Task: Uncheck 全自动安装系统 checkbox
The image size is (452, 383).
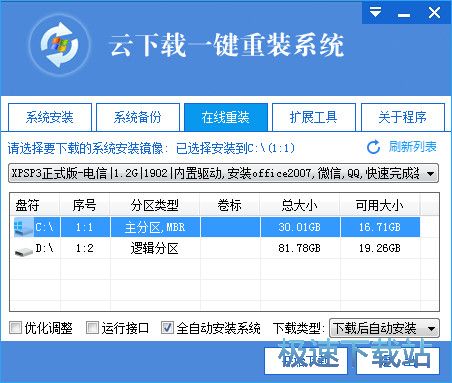Action: [x=167, y=328]
